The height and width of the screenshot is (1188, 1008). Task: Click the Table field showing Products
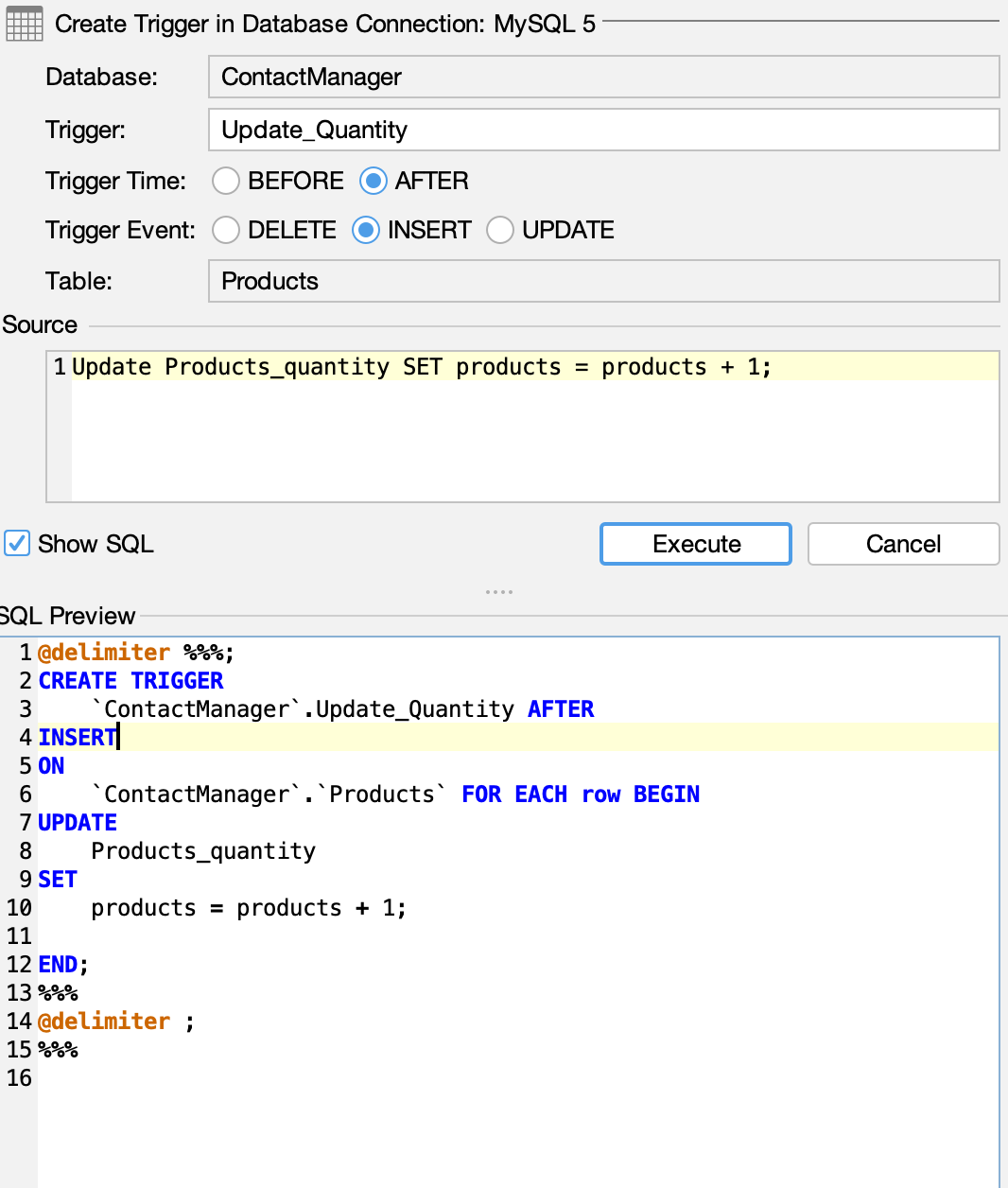(603, 281)
